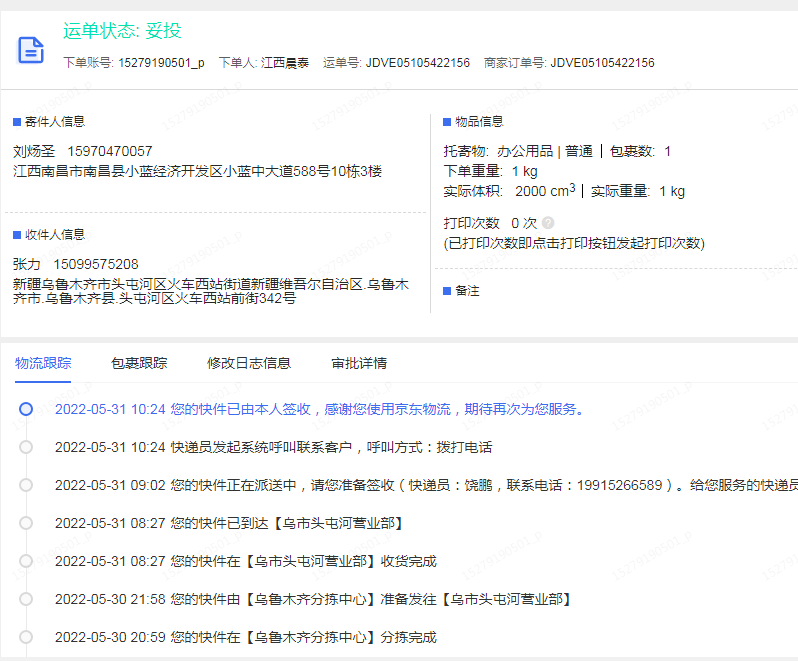The image size is (798, 661).
Task: Click the 08:27 收货完成 log entry
Action: tap(246, 561)
